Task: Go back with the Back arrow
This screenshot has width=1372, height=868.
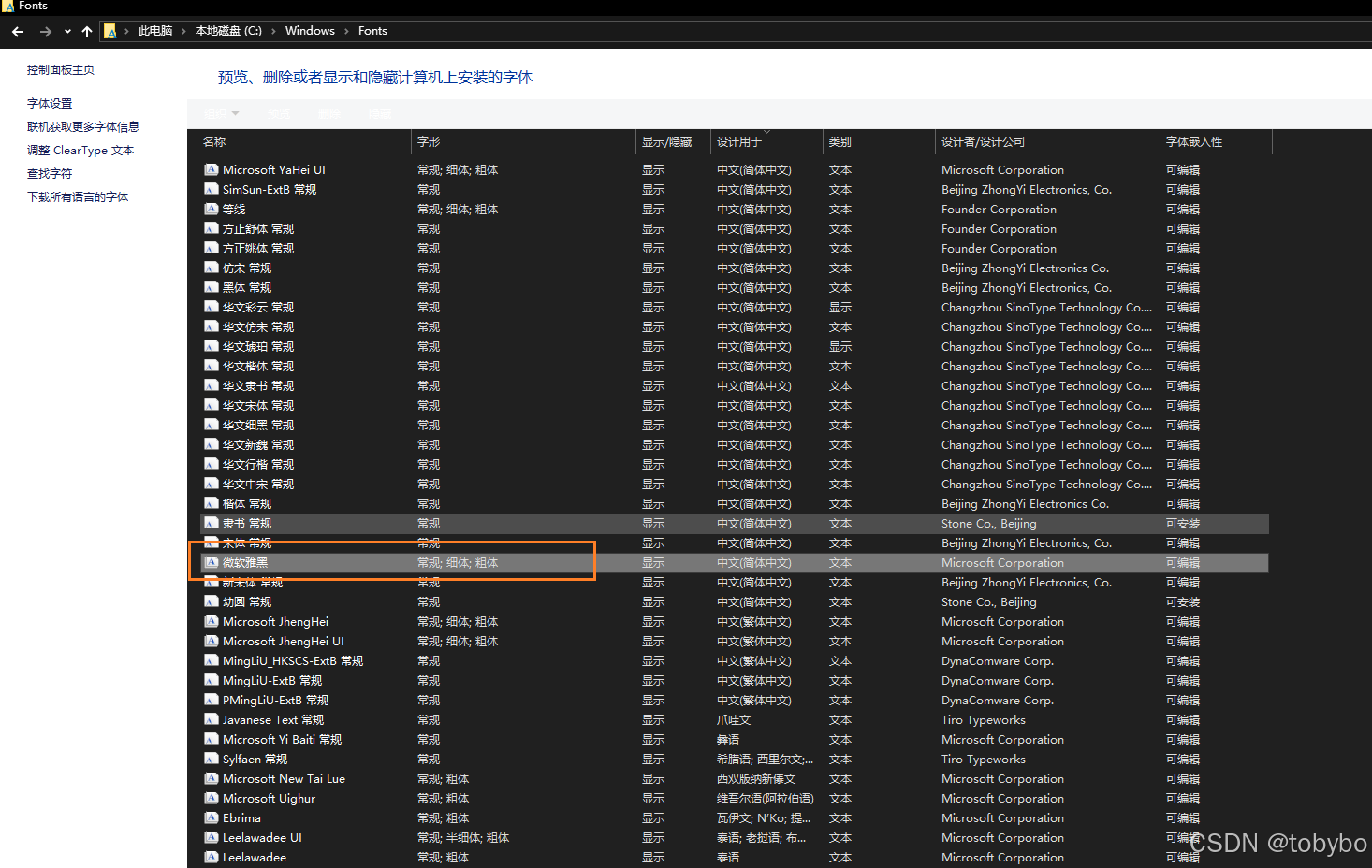Action: (x=18, y=32)
